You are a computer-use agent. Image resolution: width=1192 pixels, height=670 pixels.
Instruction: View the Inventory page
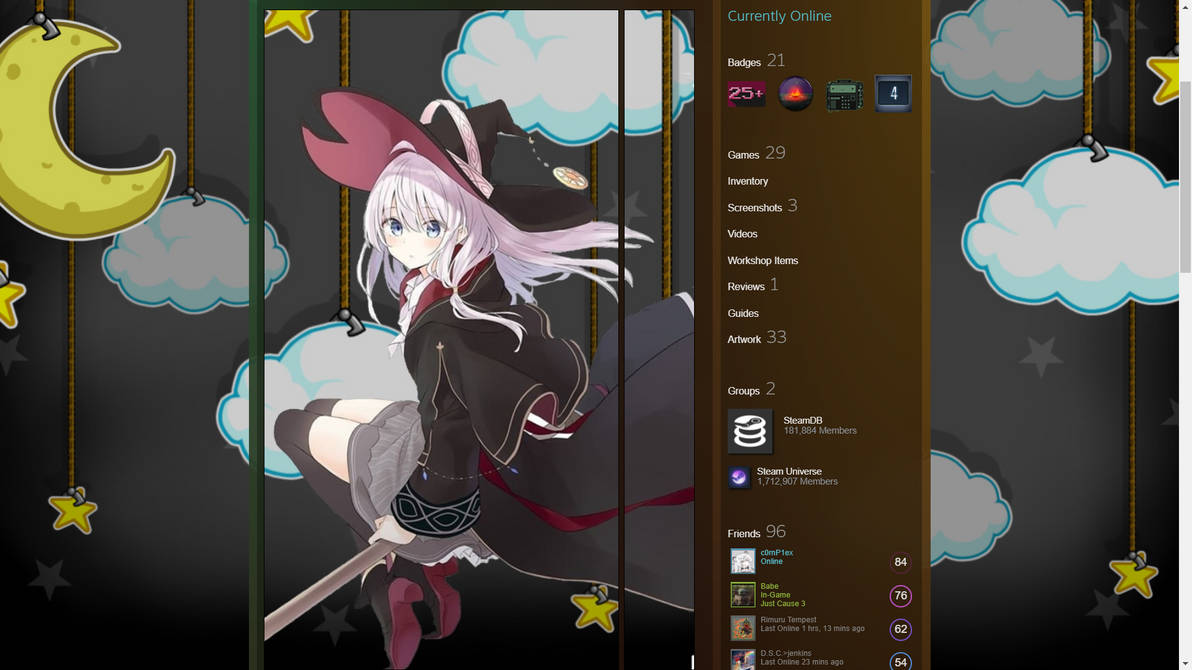tap(748, 181)
